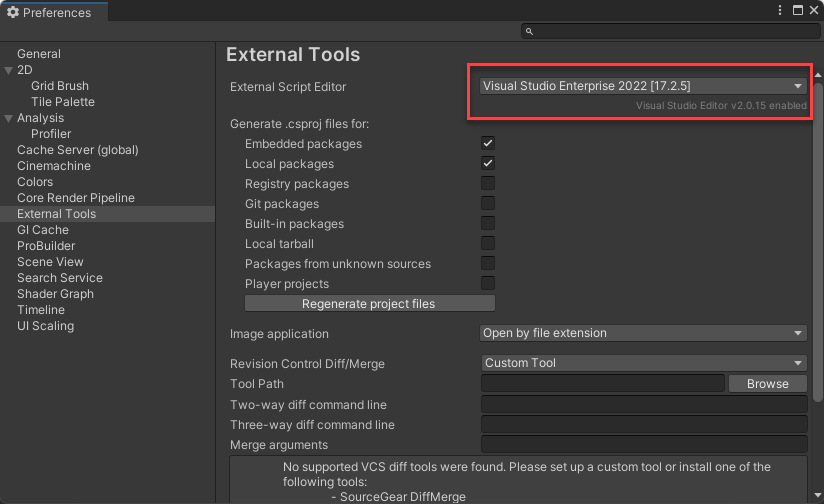Open the kebab options menu in title bar
824x504 pixels.
point(780,10)
